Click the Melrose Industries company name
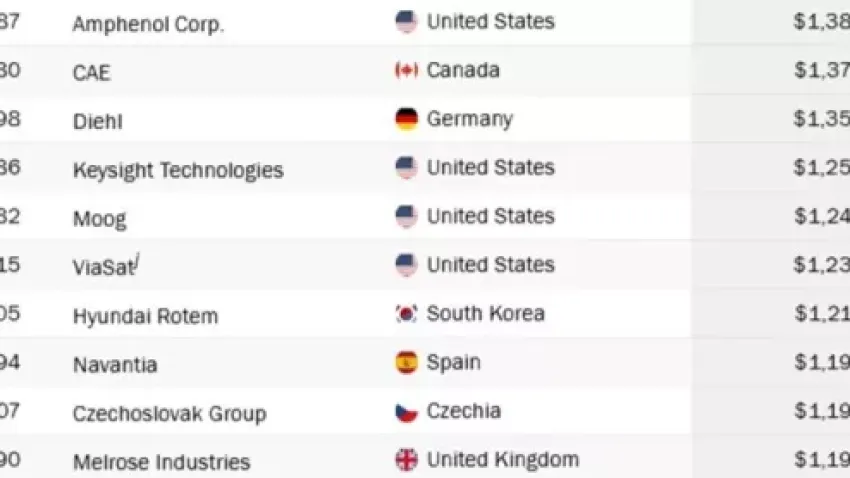The height and width of the screenshot is (478, 850). coord(161,462)
